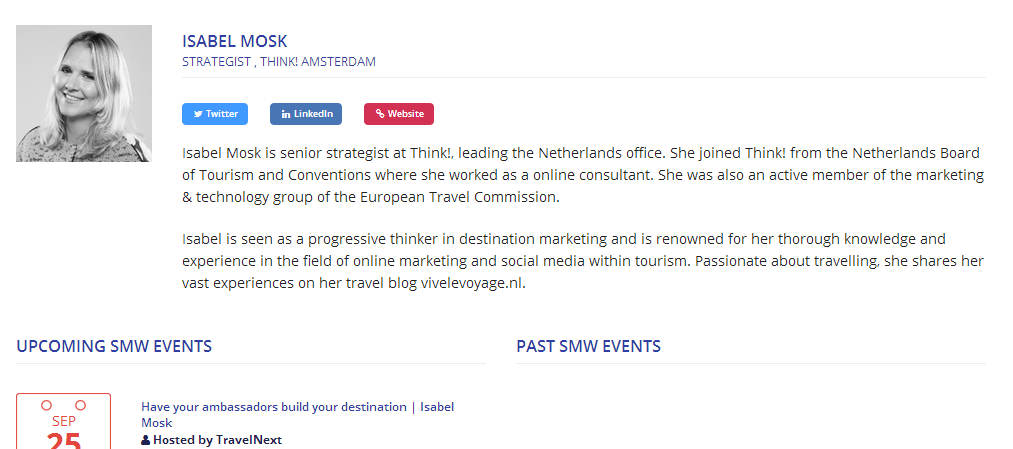Image resolution: width=1013 pixels, height=449 pixels.
Task: Click the paragraph mentioning vivelevoyage.nl blog
Action: 583,261
